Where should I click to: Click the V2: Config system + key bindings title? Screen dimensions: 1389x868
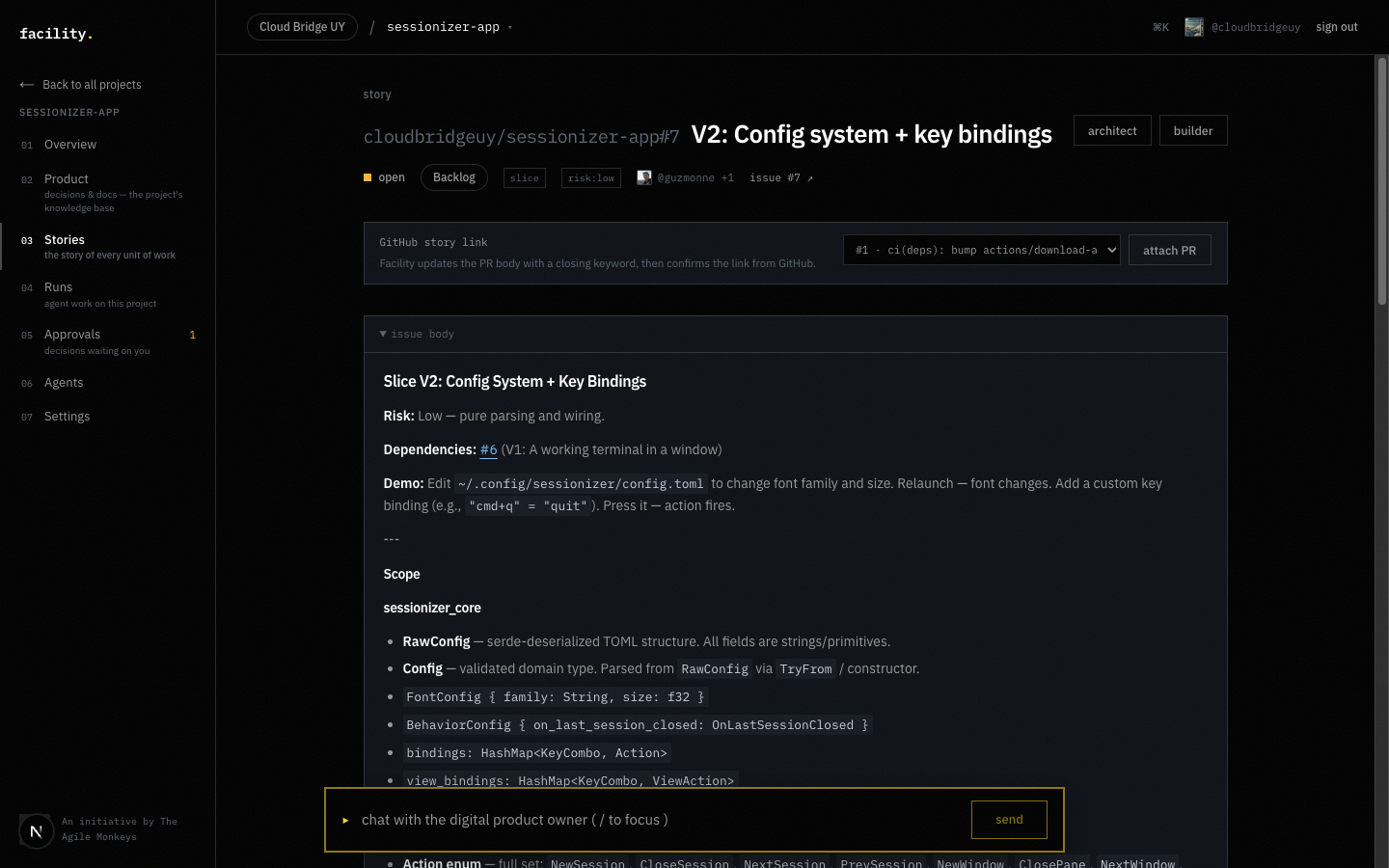872,134
